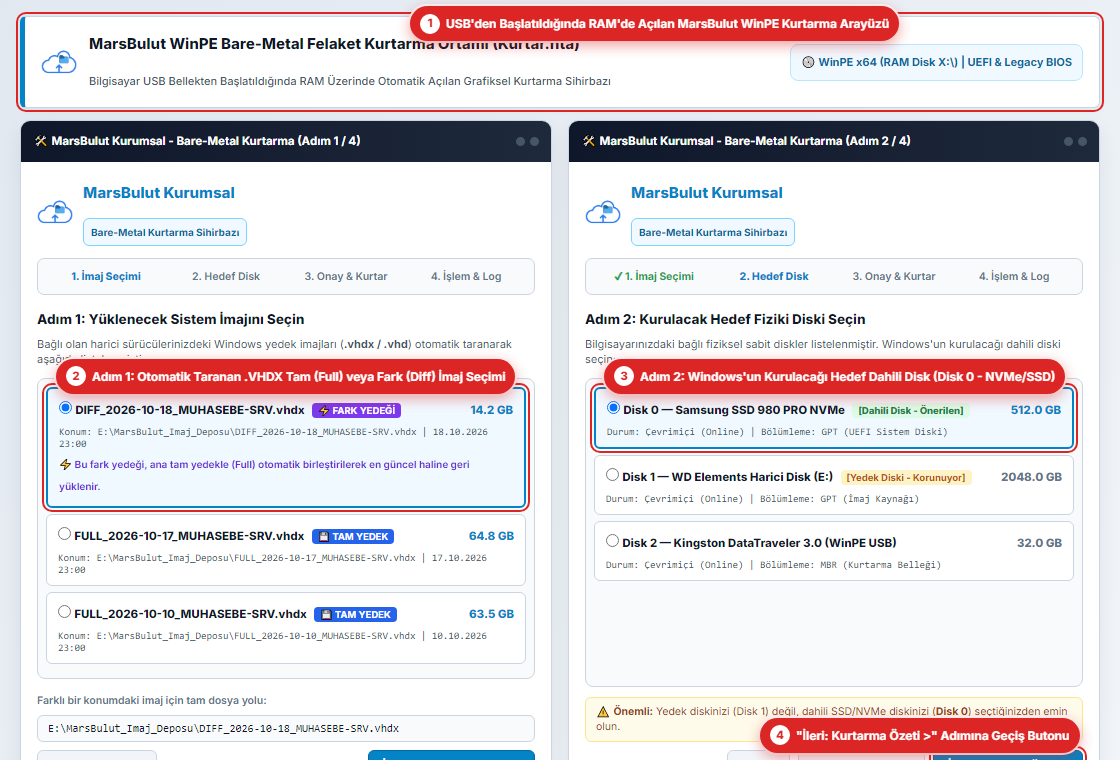Go to 2. Hedef Disk step in Adım 1 / 4 window
The image size is (1120, 760).
(x=226, y=276)
